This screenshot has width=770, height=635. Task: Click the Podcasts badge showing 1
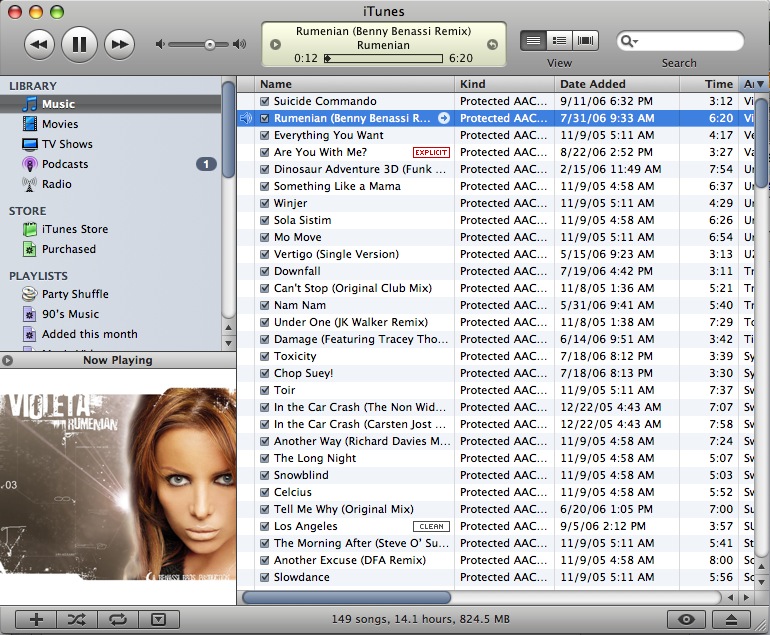point(206,164)
